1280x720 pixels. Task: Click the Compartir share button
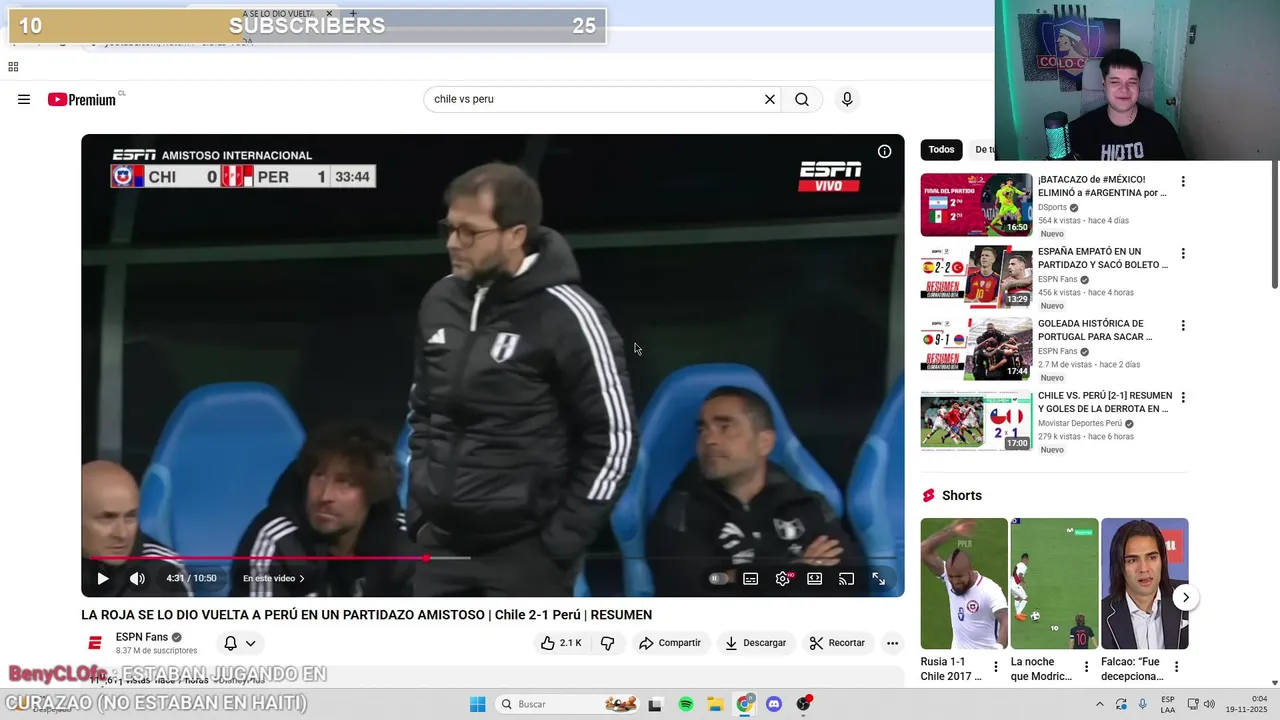coord(670,643)
